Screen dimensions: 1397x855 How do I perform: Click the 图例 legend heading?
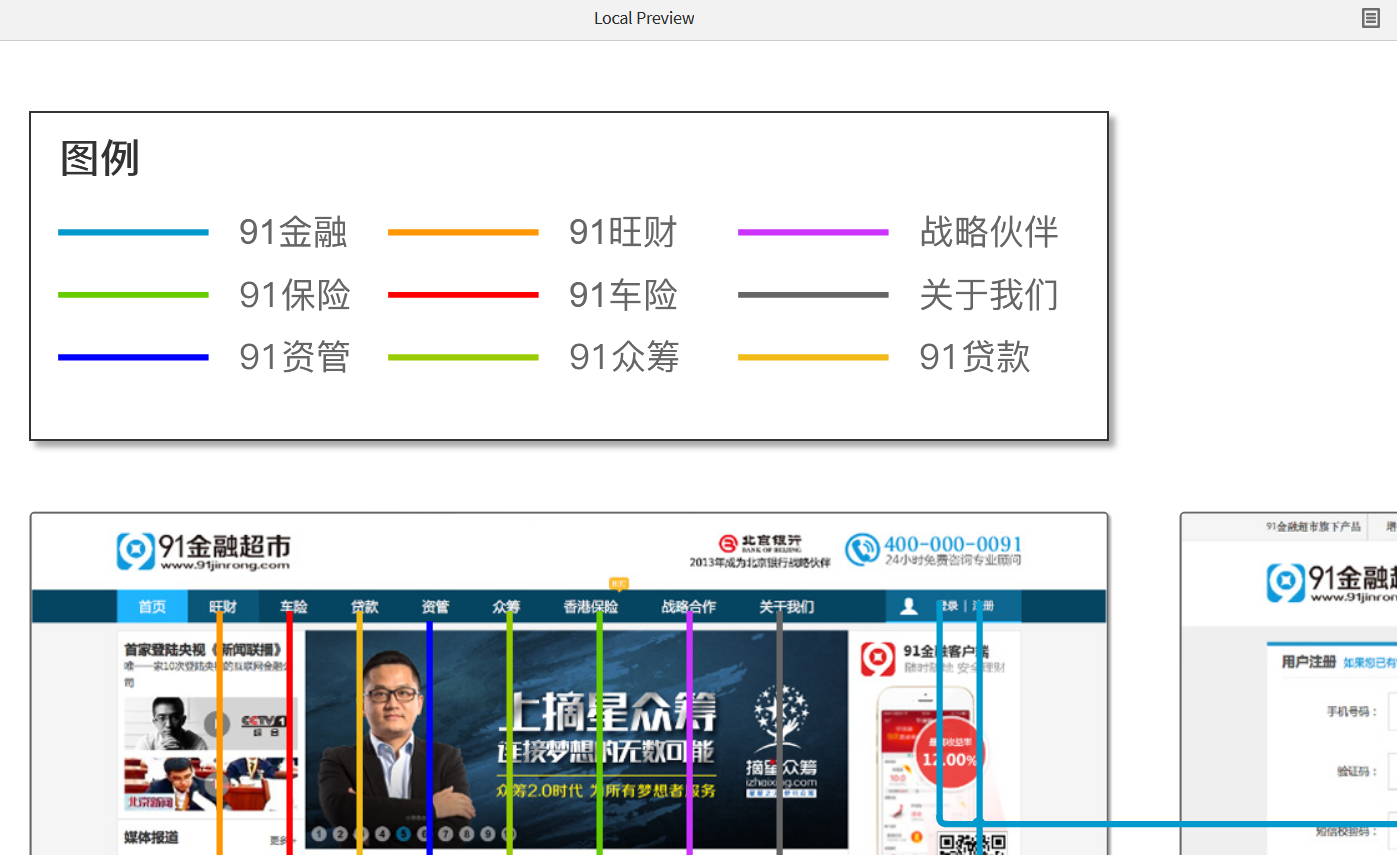tap(100, 158)
